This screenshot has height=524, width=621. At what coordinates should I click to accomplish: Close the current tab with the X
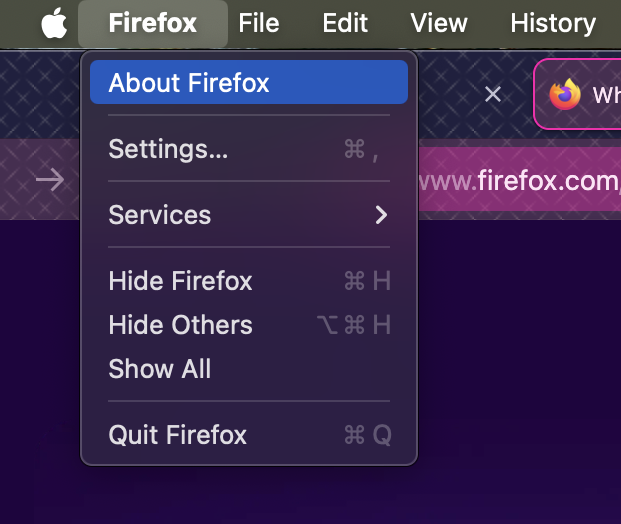coord(493,94)
